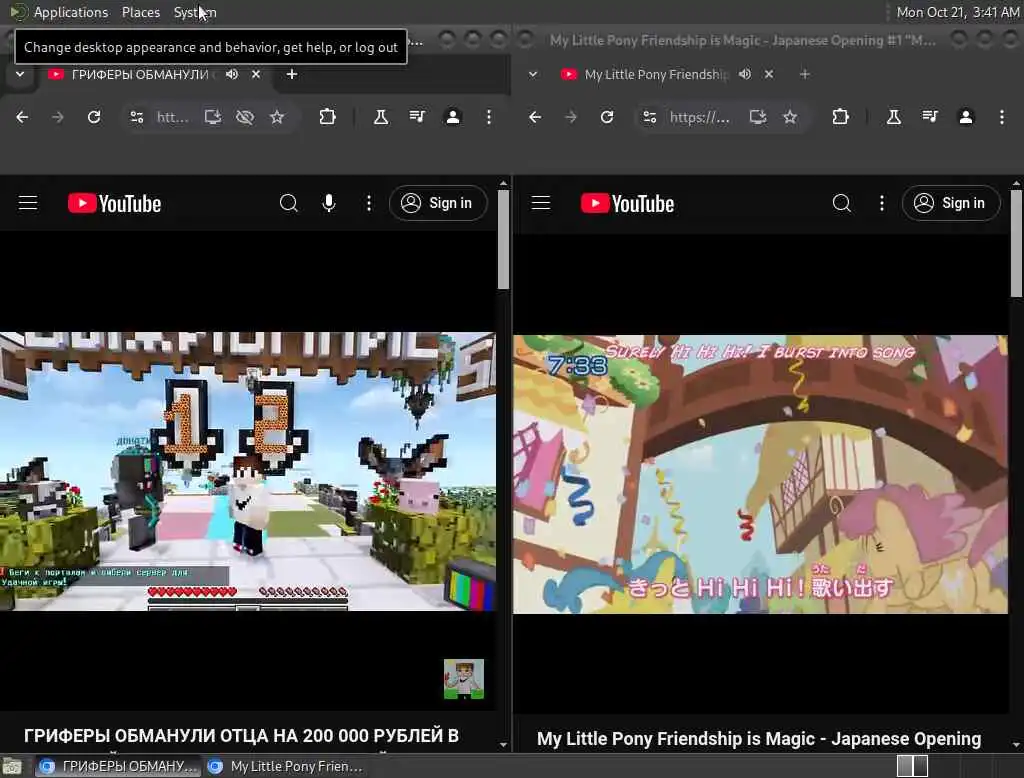Close the ГРИФЕРЫ ОБМАНУЛИ browser tab
This screenshot has width=1024, height=778.
[256, 74]
